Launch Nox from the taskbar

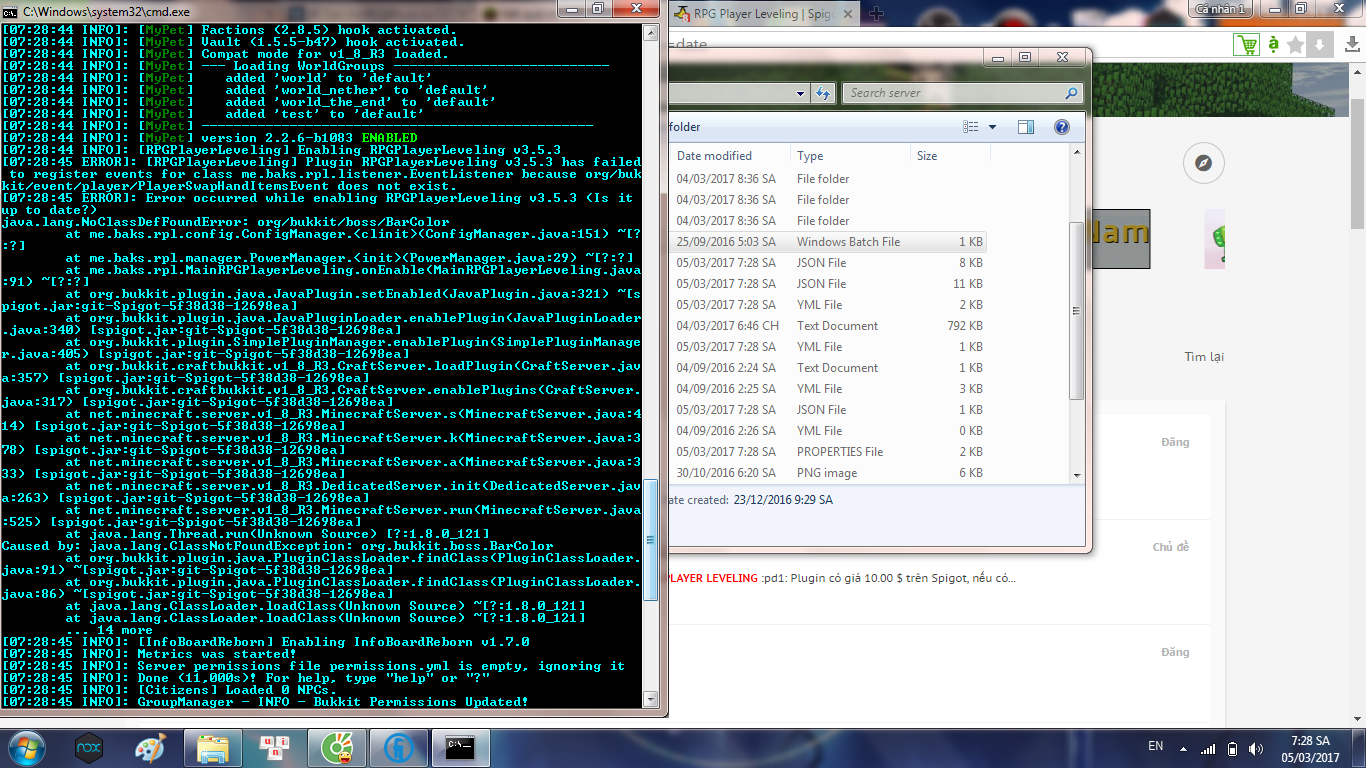89,747
